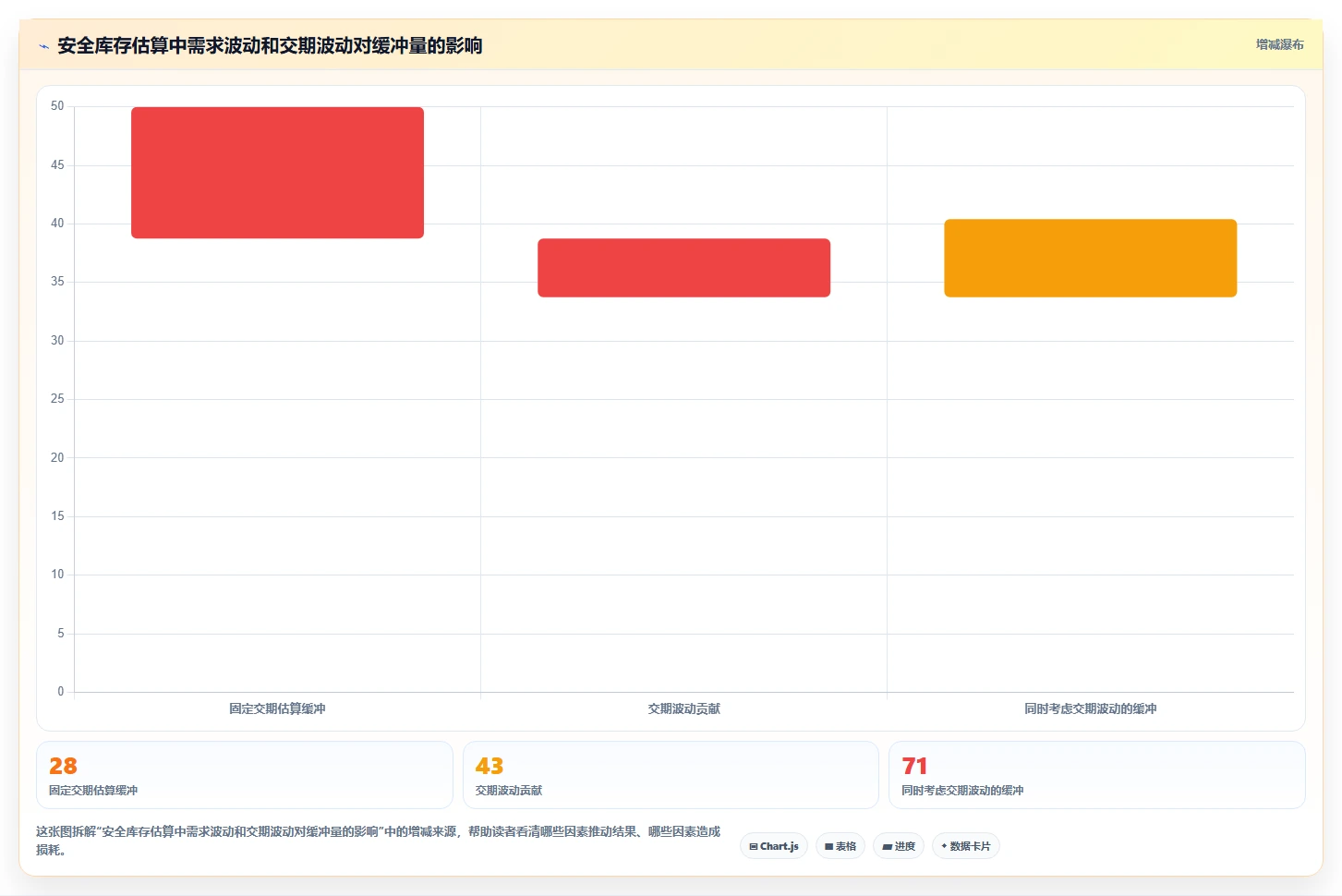Click the 增减瀑布 label in header
1342x896 pixels.
click(x=1279, y=44)
